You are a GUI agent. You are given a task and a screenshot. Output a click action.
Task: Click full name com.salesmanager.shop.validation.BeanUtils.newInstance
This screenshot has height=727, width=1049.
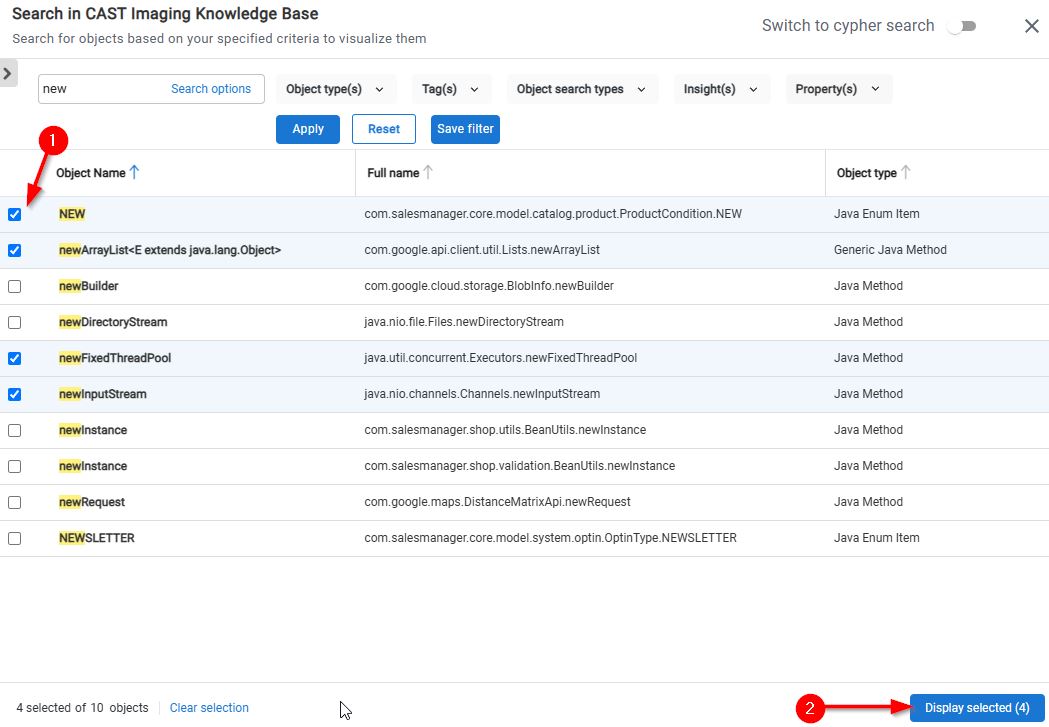click(520, 466)
